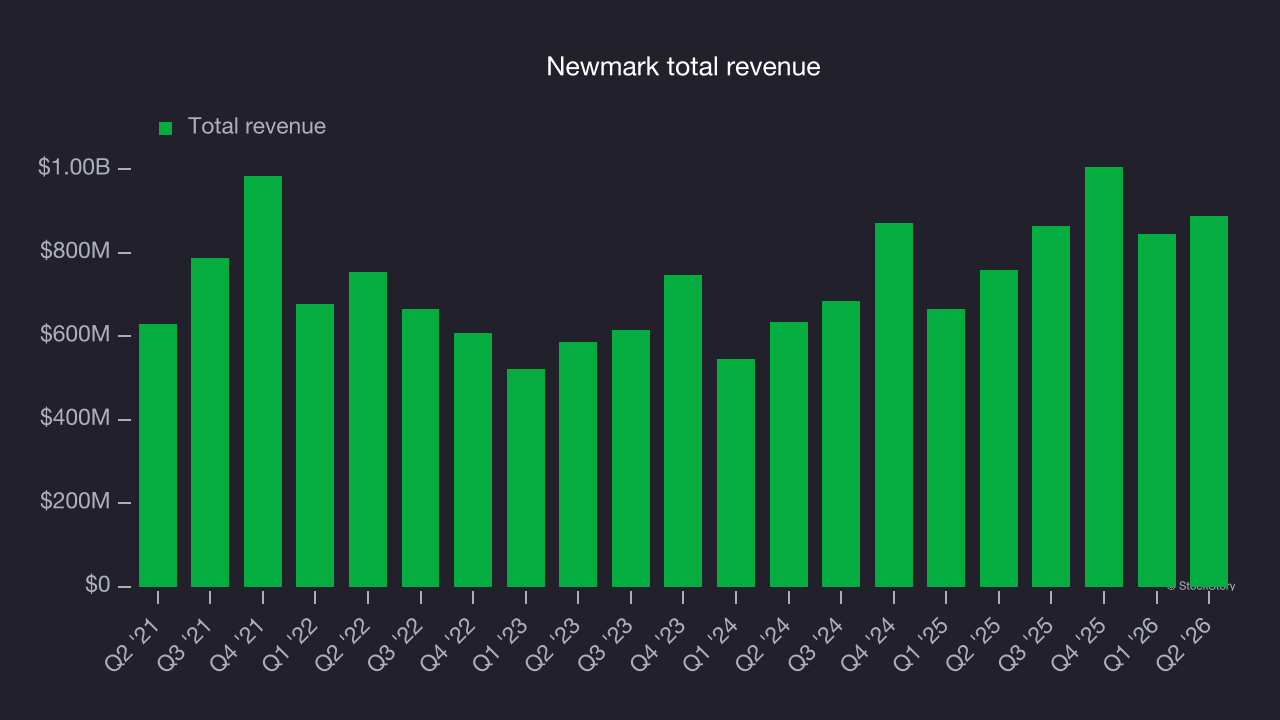Select the Q4 '24 revenue bar

(x=894, y=405)
